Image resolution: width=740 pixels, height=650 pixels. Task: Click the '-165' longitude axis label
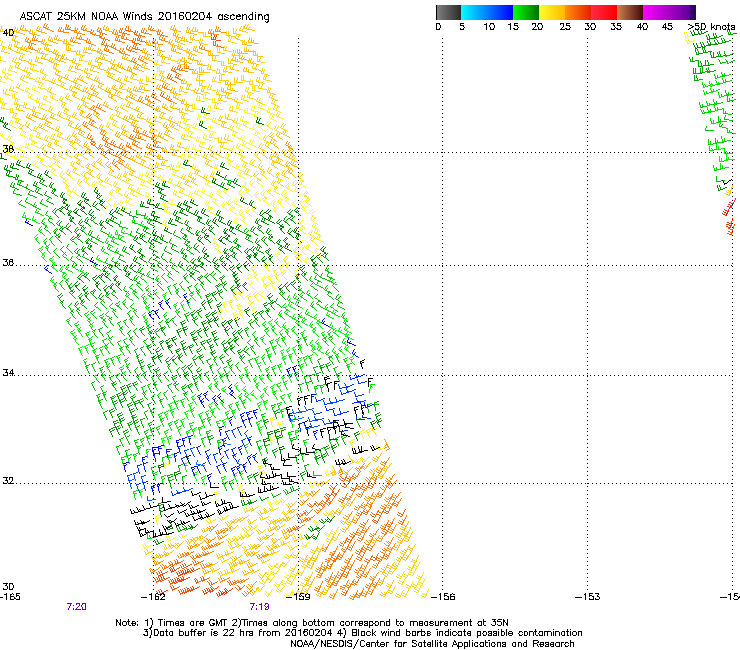pos(10,597)
